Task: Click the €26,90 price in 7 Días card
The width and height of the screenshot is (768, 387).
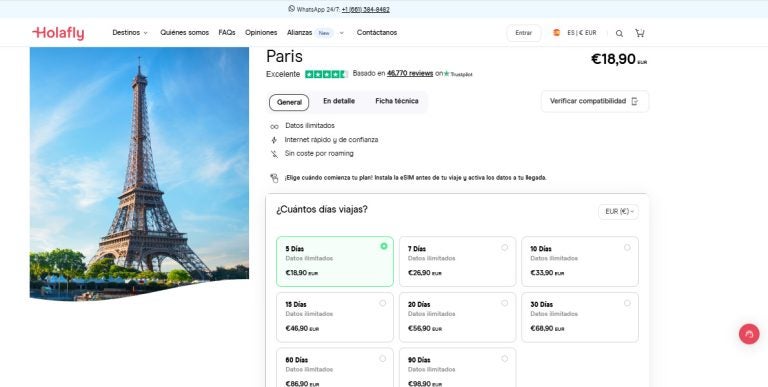Action: click(x=424, y=273)
